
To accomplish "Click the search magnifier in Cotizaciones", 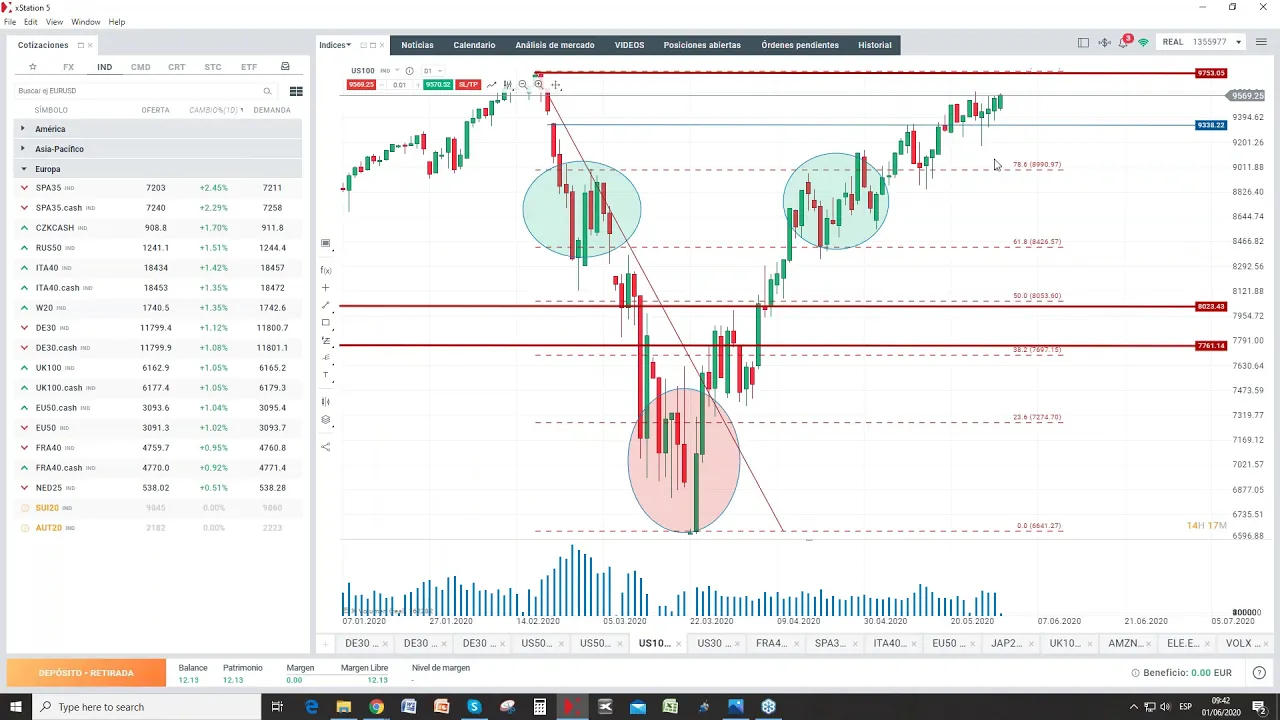I will tap(267, 91).
